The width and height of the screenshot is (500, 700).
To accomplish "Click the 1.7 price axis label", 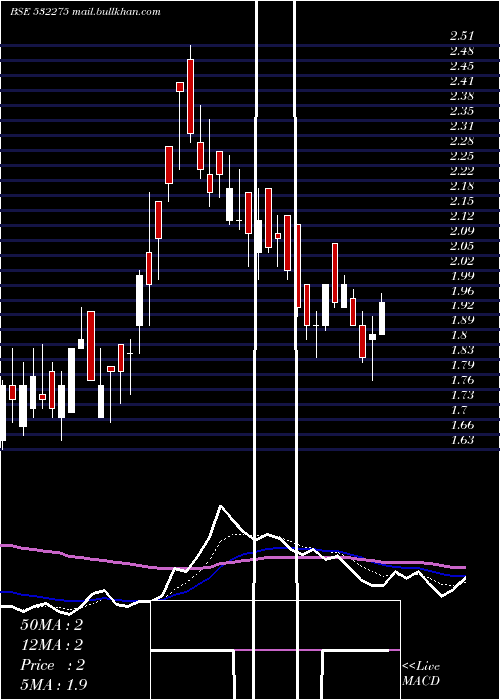I will pos(458,410).
